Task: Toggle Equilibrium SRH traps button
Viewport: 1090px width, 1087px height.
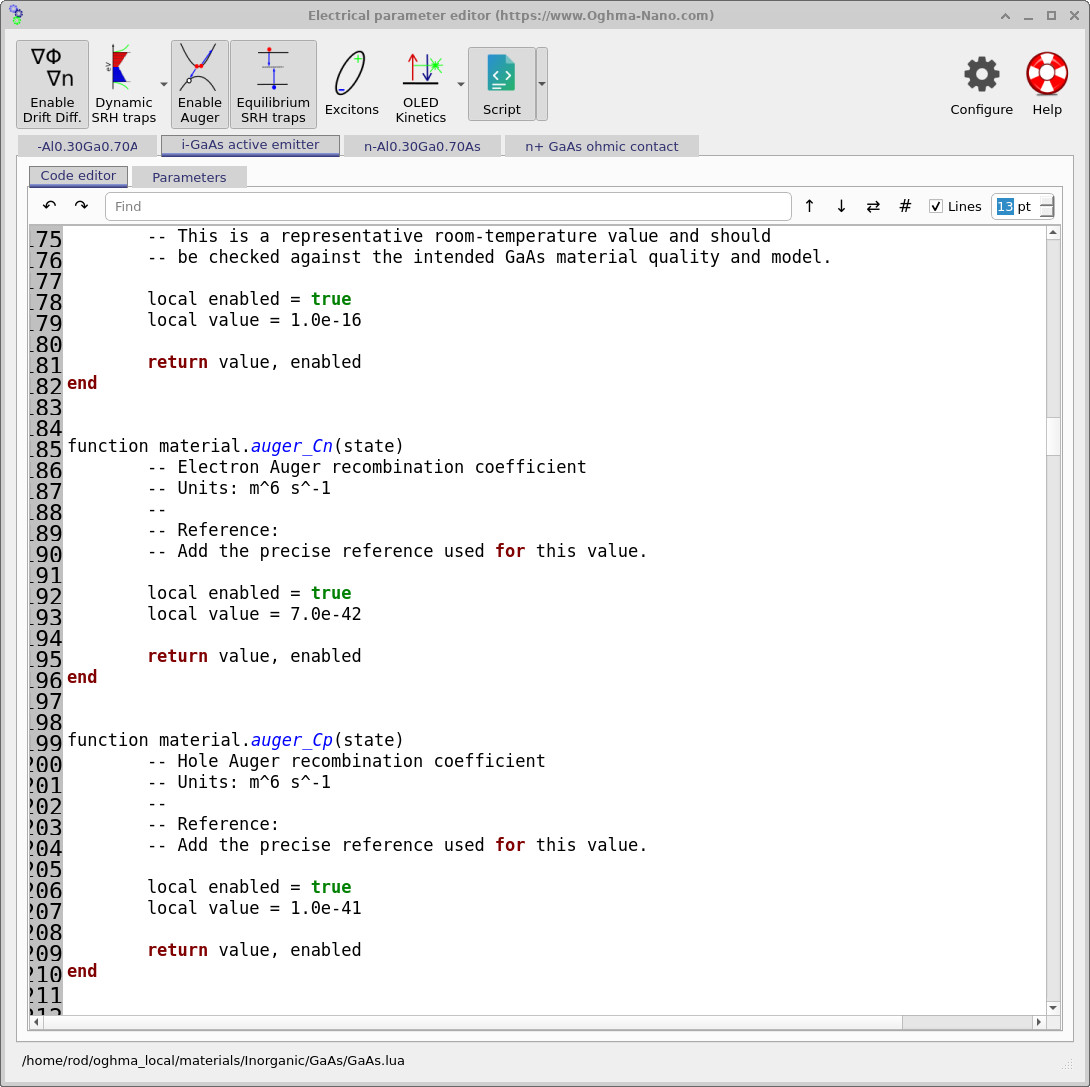Action: tap(273, 84)
